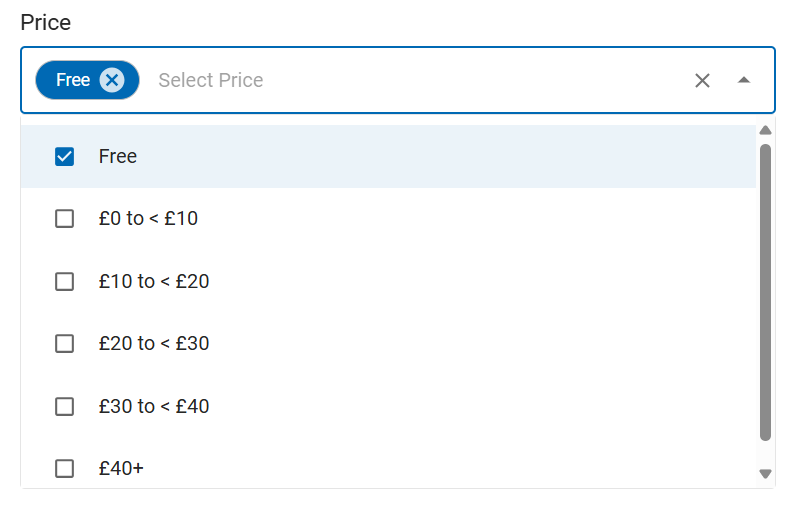
Task: Select the £30 to < £40 checkbox
Action: coord(65,407)
